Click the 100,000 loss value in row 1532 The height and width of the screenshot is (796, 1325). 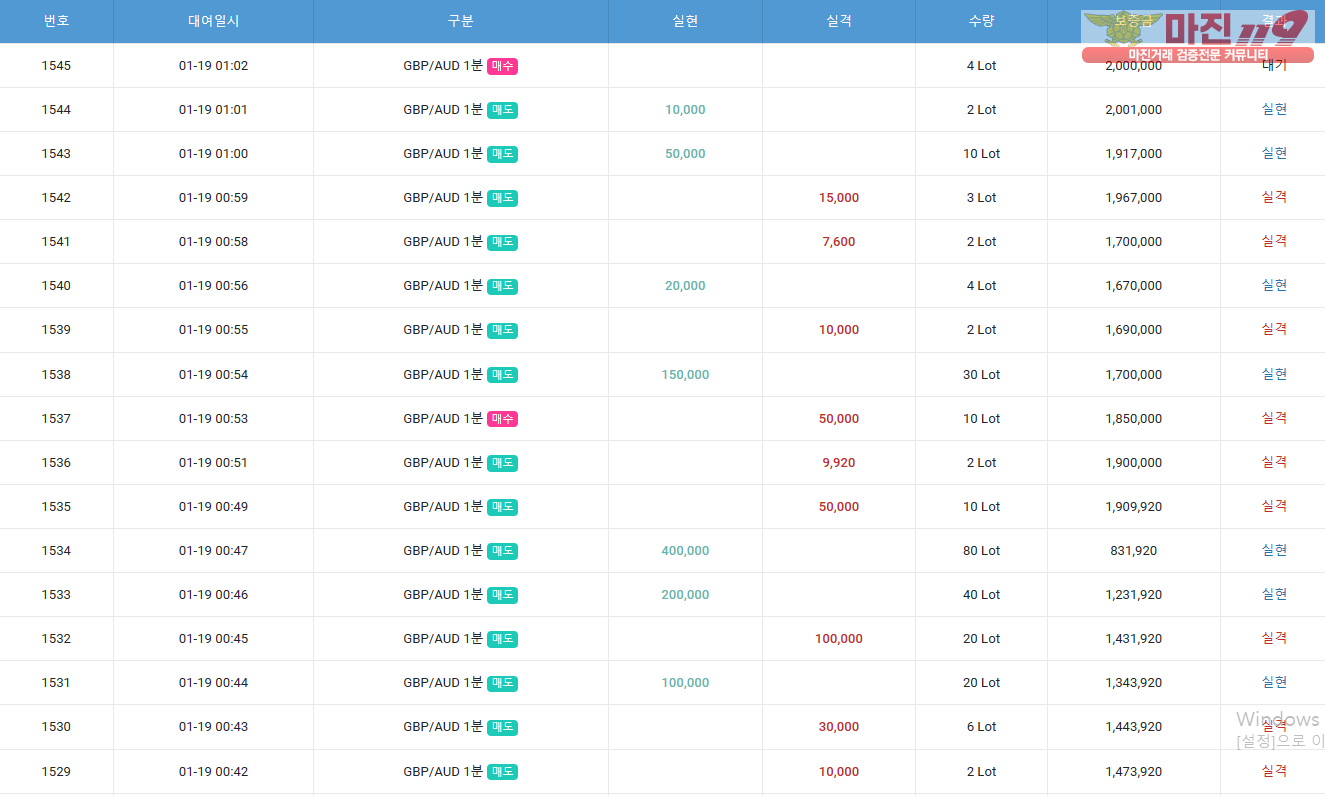(838, 639)
